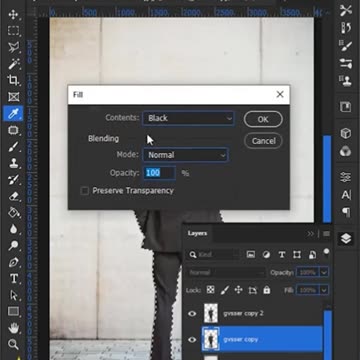This screenshot has height=360, width=360.
Task: Open the layer Fill dropdown arrow
Action: coord(324,290)
